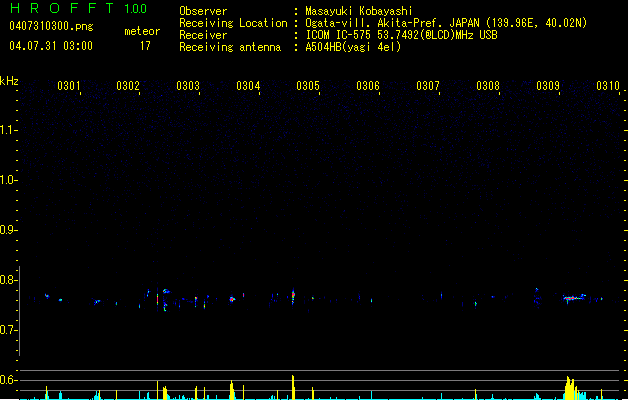This screenshot has width=629, height=400.
Task: Click the tallest yellow level bar near 0305
Action: click(x=293, y=387)
